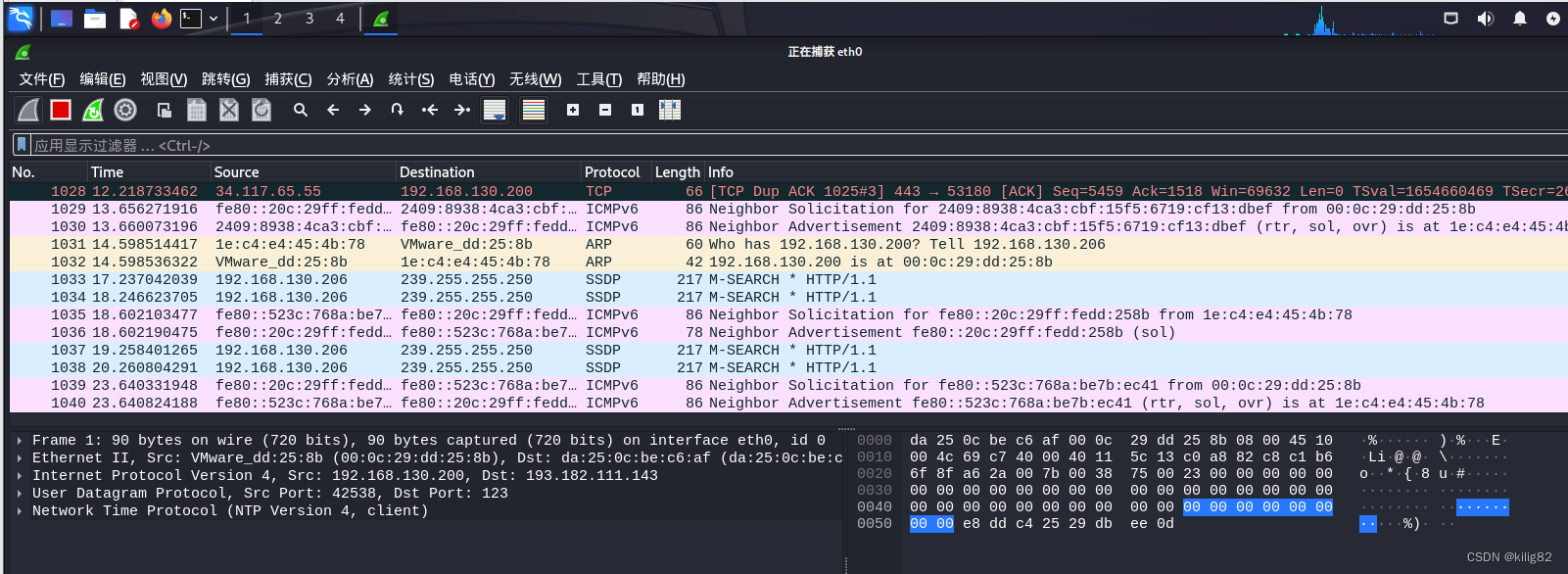Select packet 1033 SSDP M-SEARCH row
This screenshot has width=1568, height=574.
click(x=788, y=280)
